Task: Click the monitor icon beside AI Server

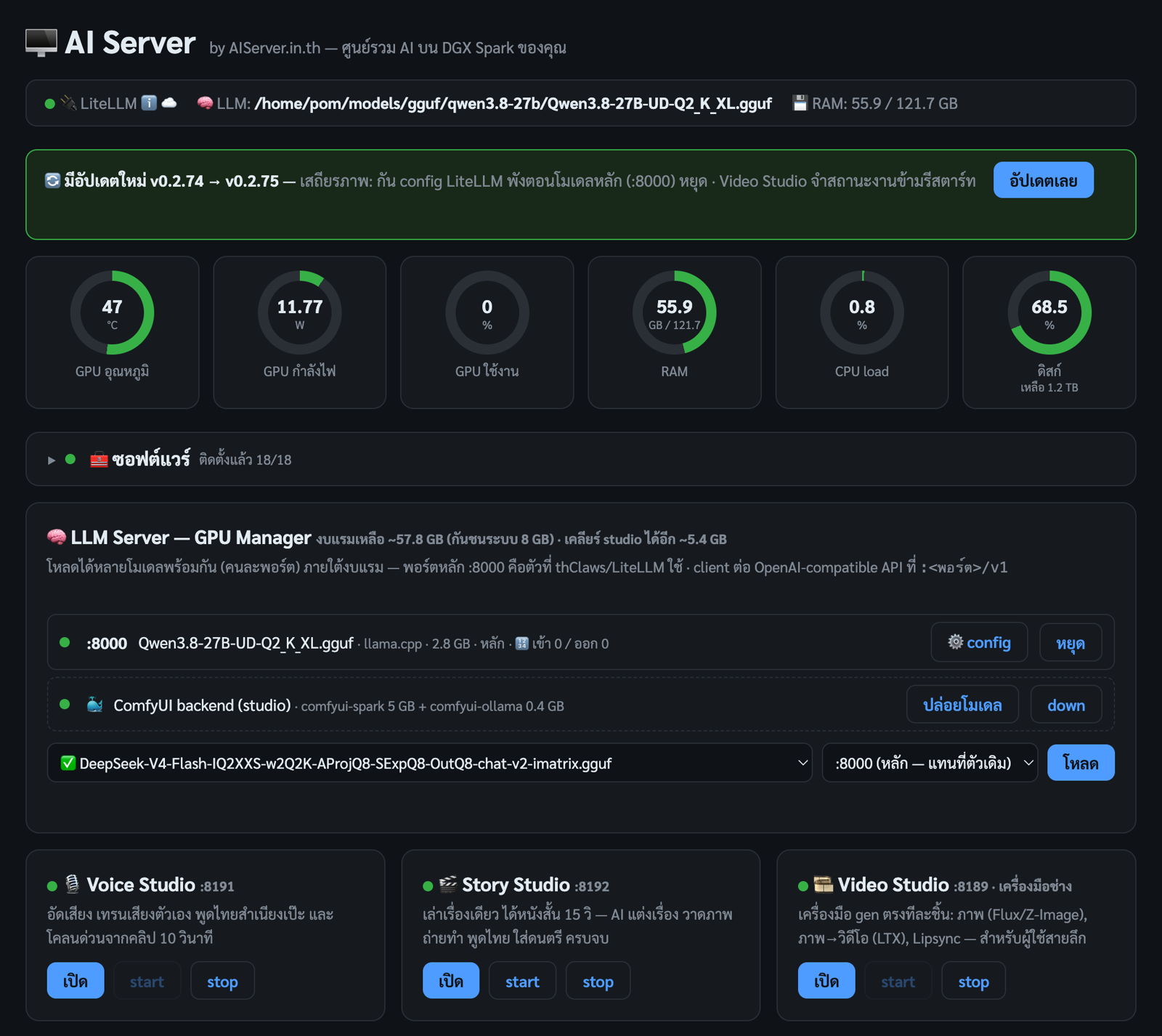Action: pyautogui.click(x=41, y=43)
